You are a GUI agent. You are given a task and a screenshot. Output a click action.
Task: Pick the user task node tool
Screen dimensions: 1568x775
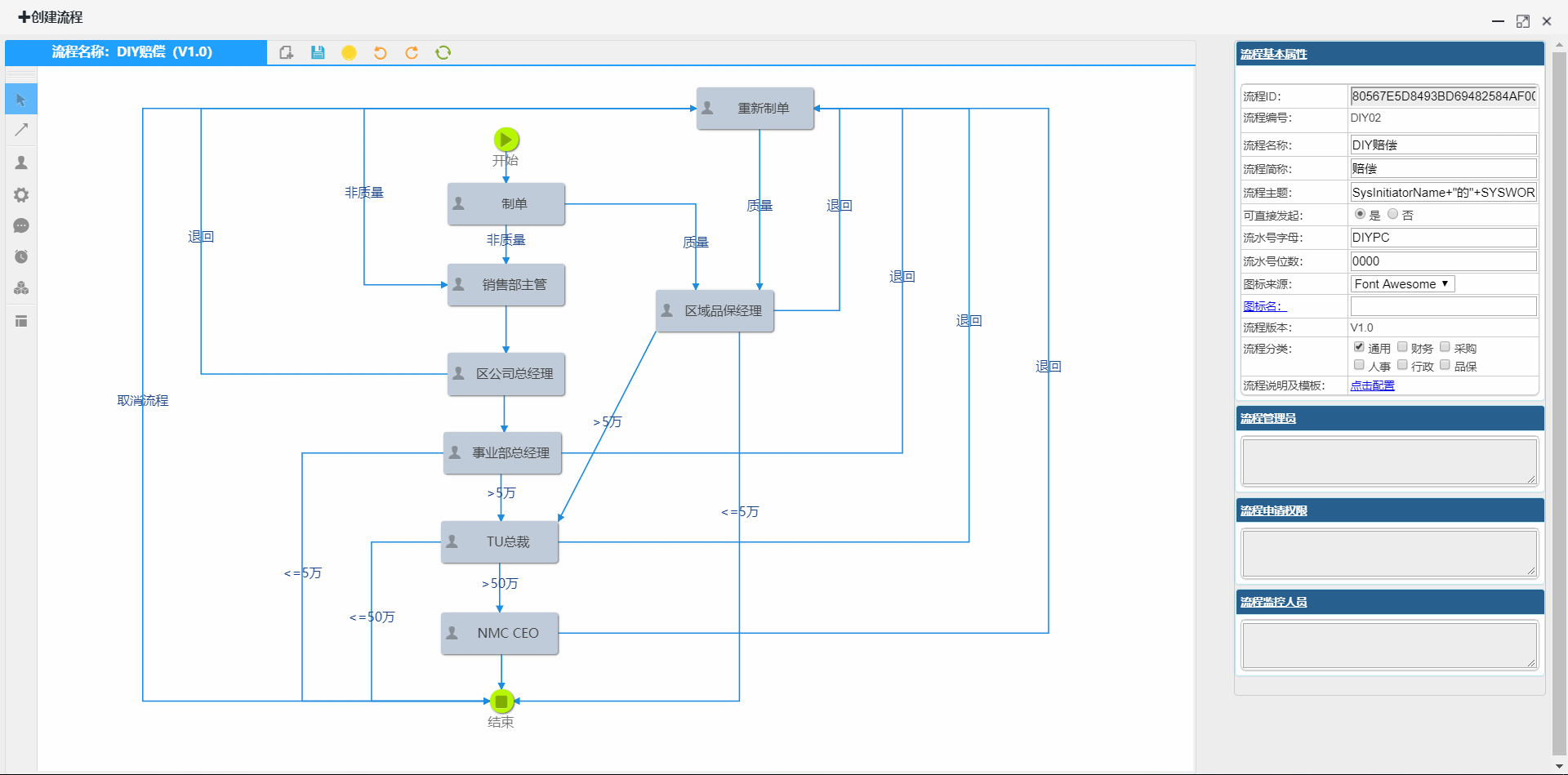click(x=21, y=163)
